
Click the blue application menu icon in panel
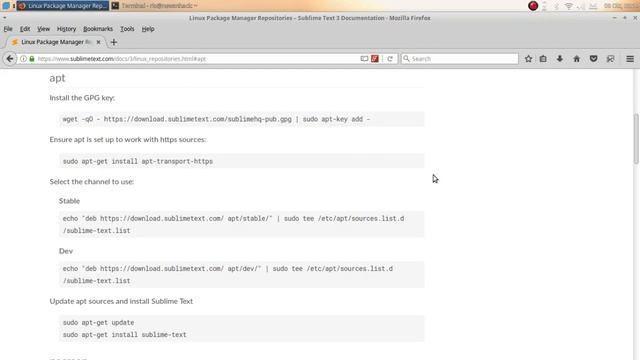click(6, 6)
